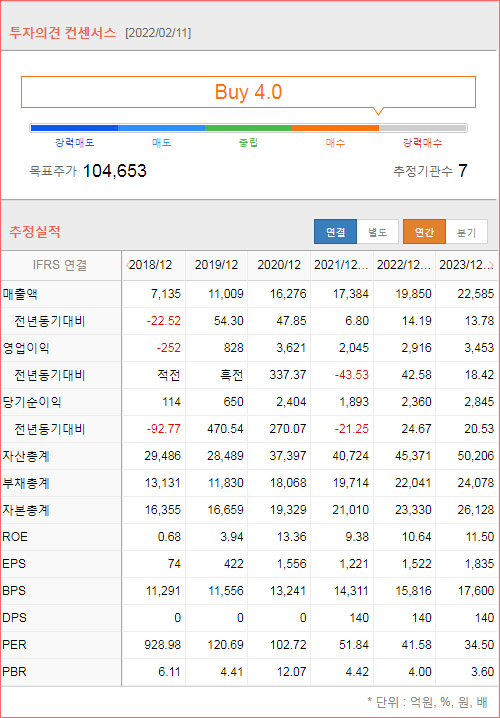The image size is (500, 718).
Task: Click the 부채총계 row label
Action: 26,483
